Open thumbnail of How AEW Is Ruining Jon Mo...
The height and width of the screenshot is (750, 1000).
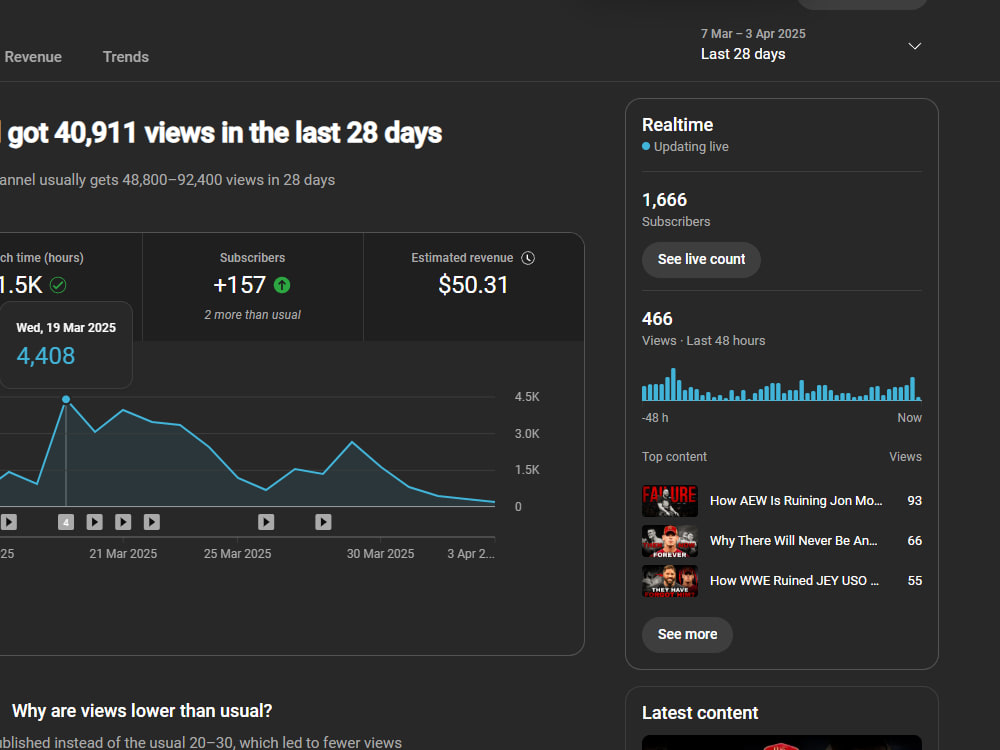(x=670, y=501)
